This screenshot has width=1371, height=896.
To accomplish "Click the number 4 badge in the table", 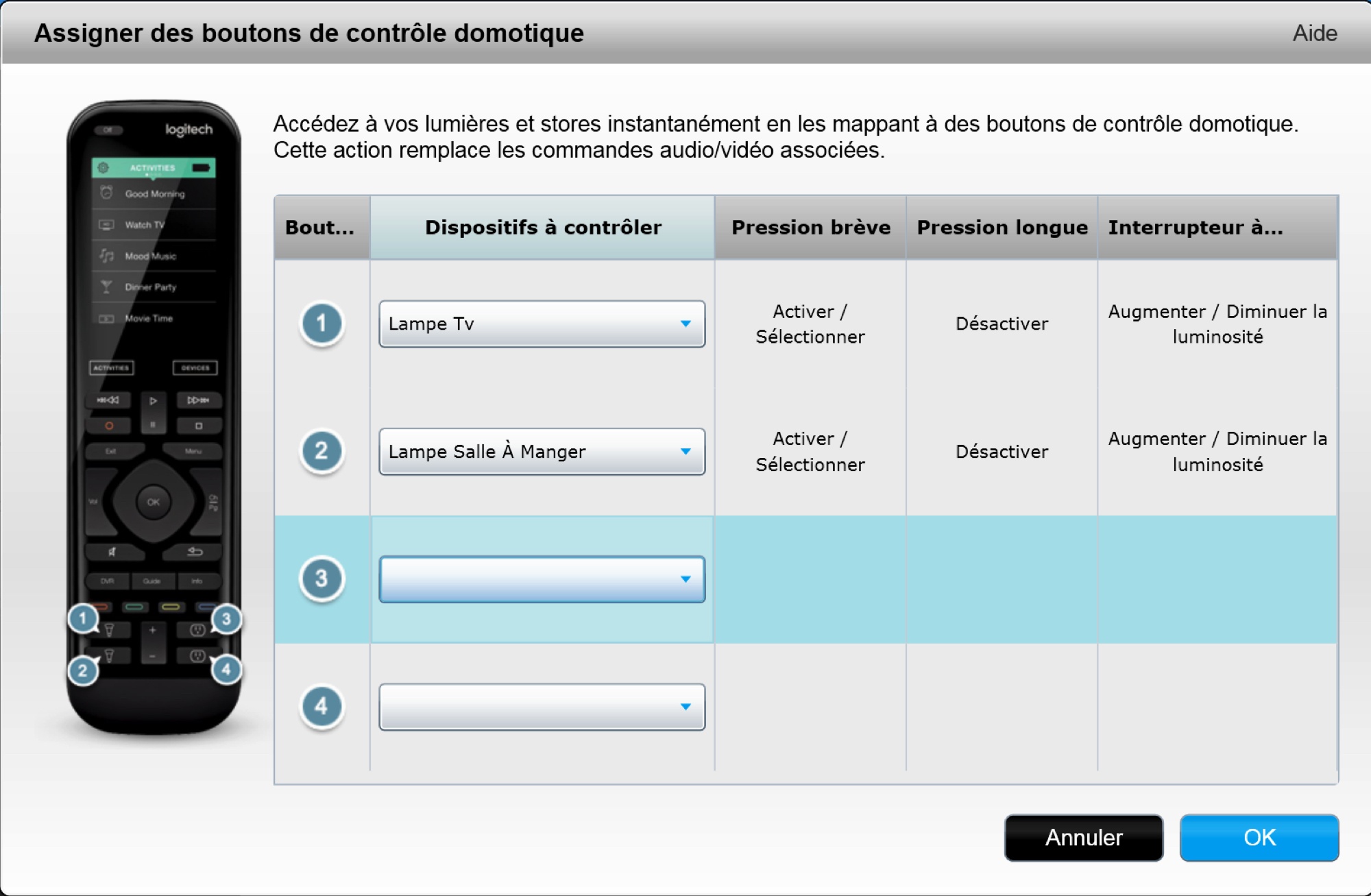I will [x=321, y=706].
